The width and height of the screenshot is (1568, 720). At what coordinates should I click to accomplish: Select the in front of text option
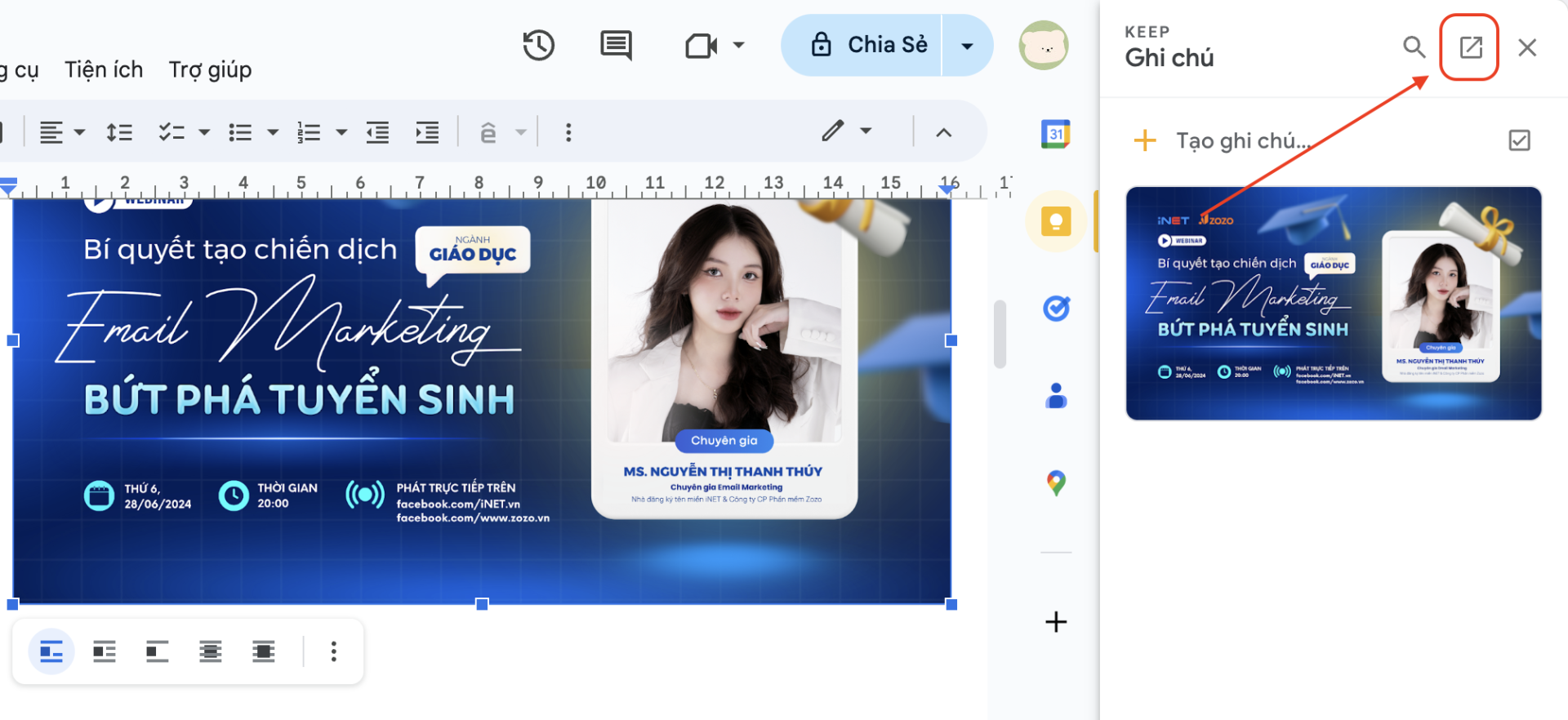point(263,651)
